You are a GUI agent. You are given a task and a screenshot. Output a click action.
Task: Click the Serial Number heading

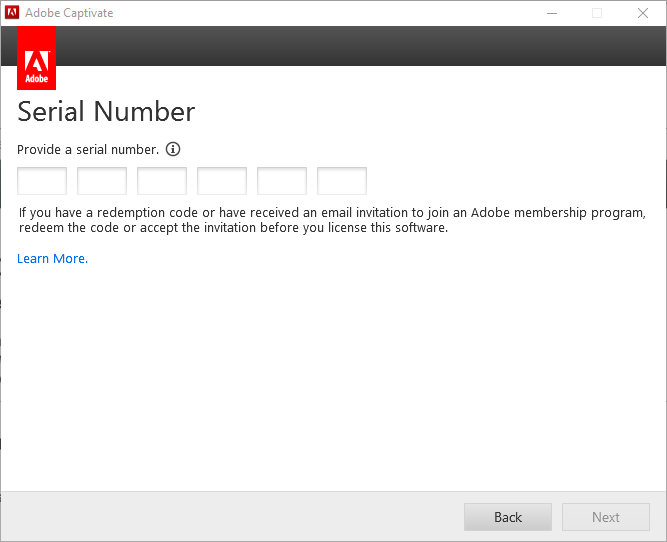click(x=106, y=111)
